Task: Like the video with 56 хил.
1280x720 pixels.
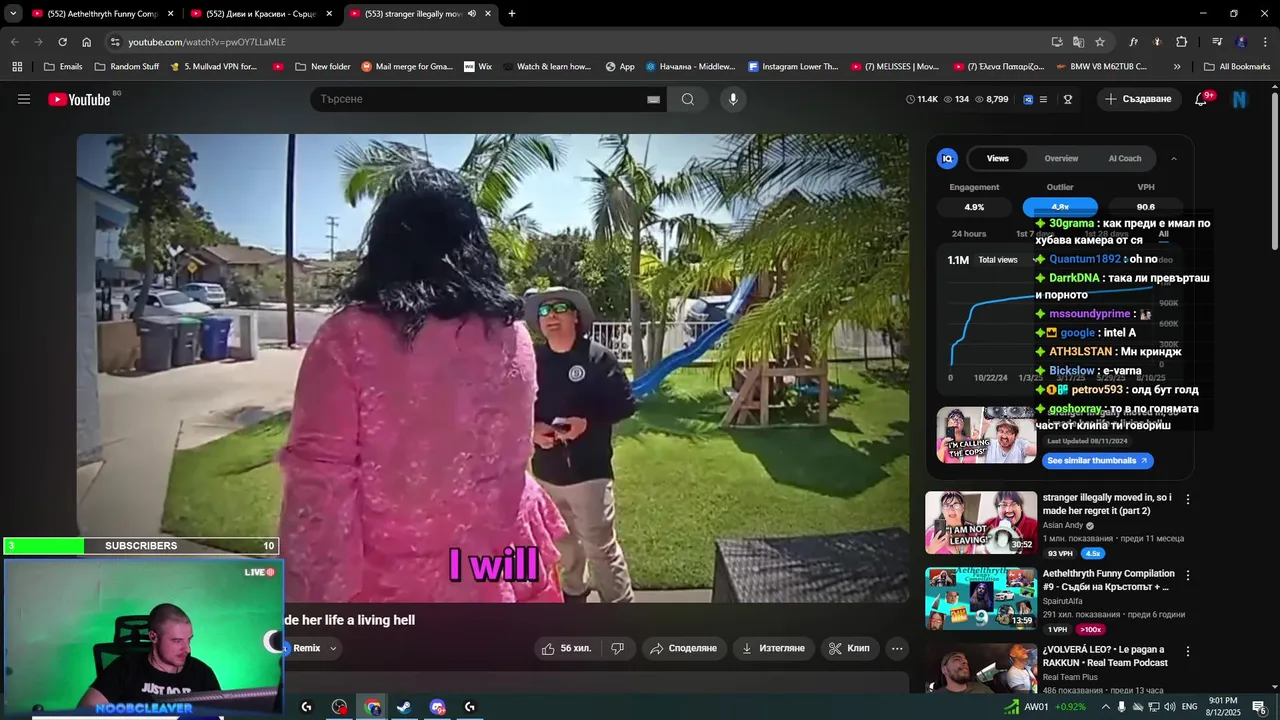Action: [566, 648]
